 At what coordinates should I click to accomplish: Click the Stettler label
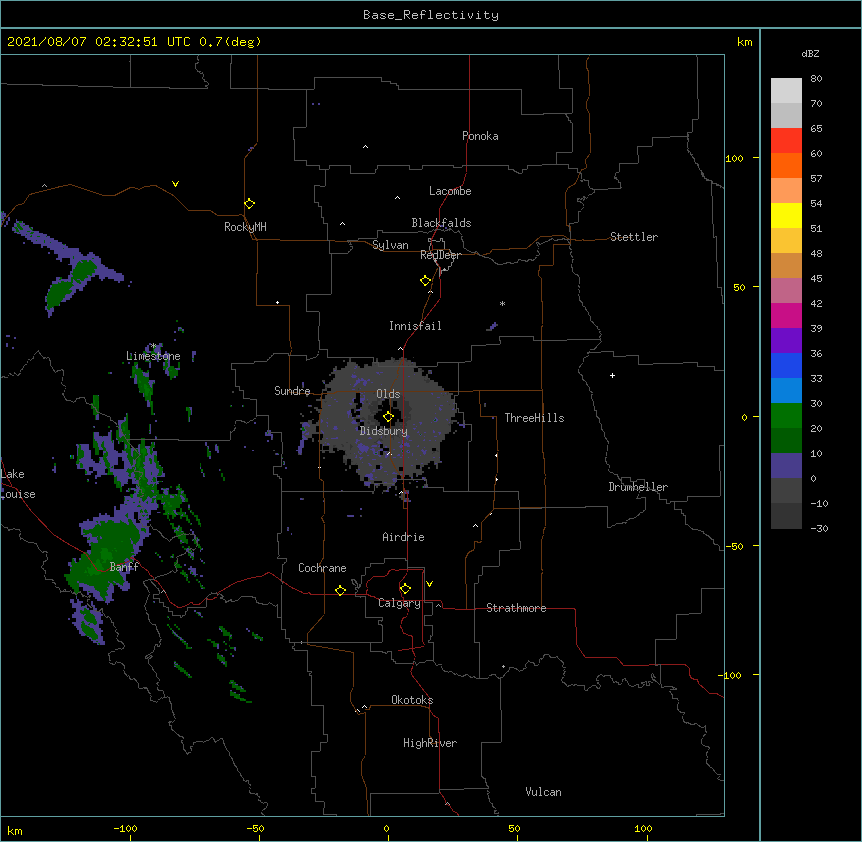tap(634, 237)
